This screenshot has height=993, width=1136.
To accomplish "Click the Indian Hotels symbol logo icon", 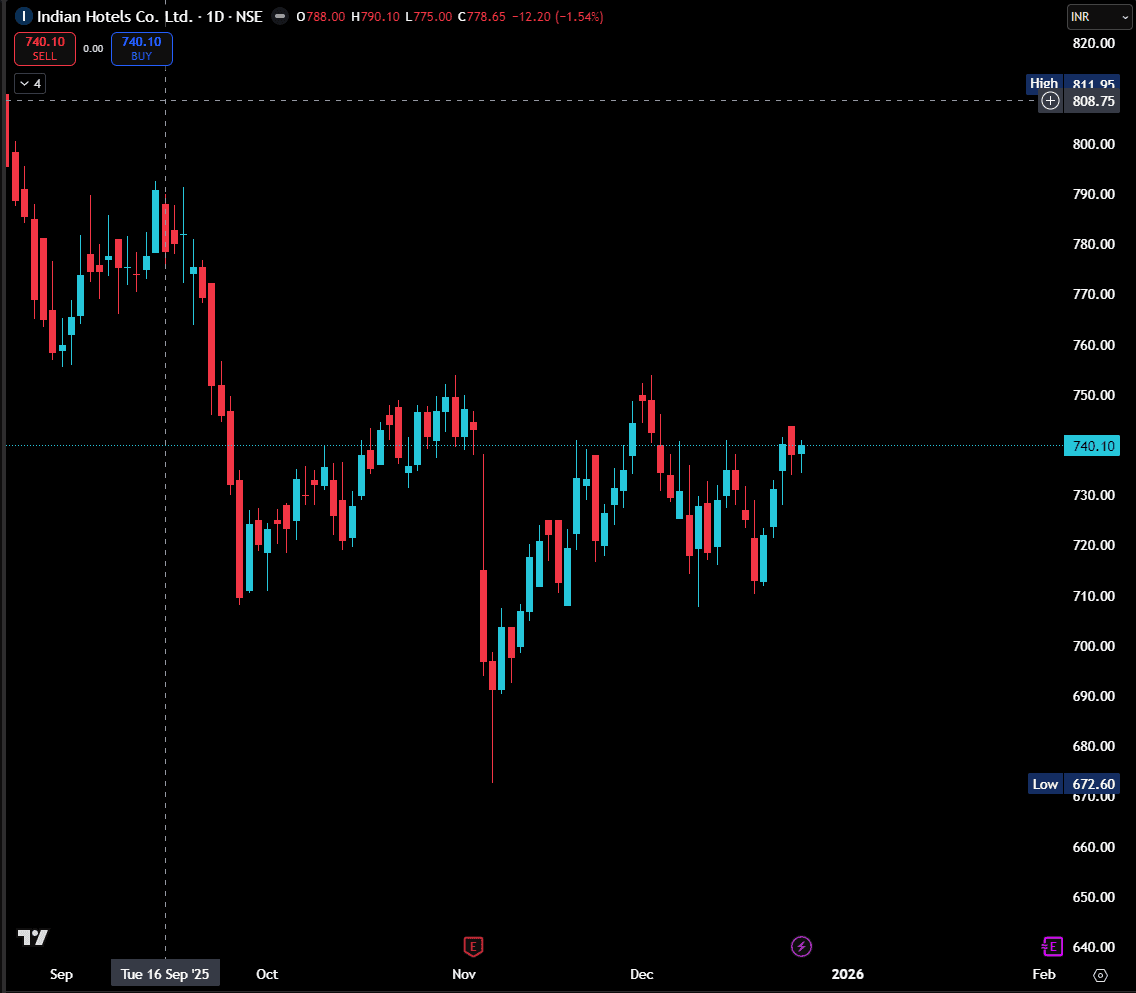I will 23,16.
